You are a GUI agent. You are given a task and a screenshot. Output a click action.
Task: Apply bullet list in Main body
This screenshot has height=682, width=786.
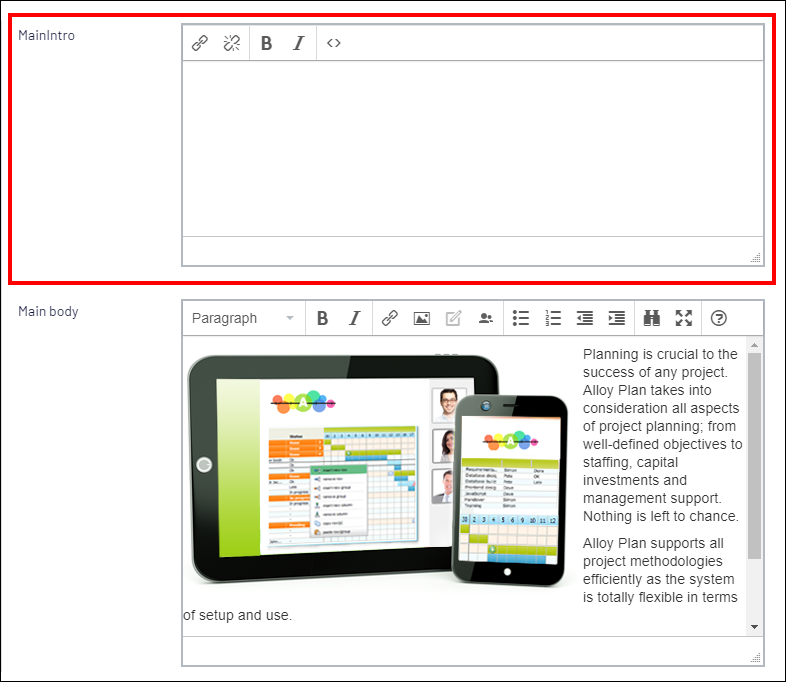(x=521, y=318)
